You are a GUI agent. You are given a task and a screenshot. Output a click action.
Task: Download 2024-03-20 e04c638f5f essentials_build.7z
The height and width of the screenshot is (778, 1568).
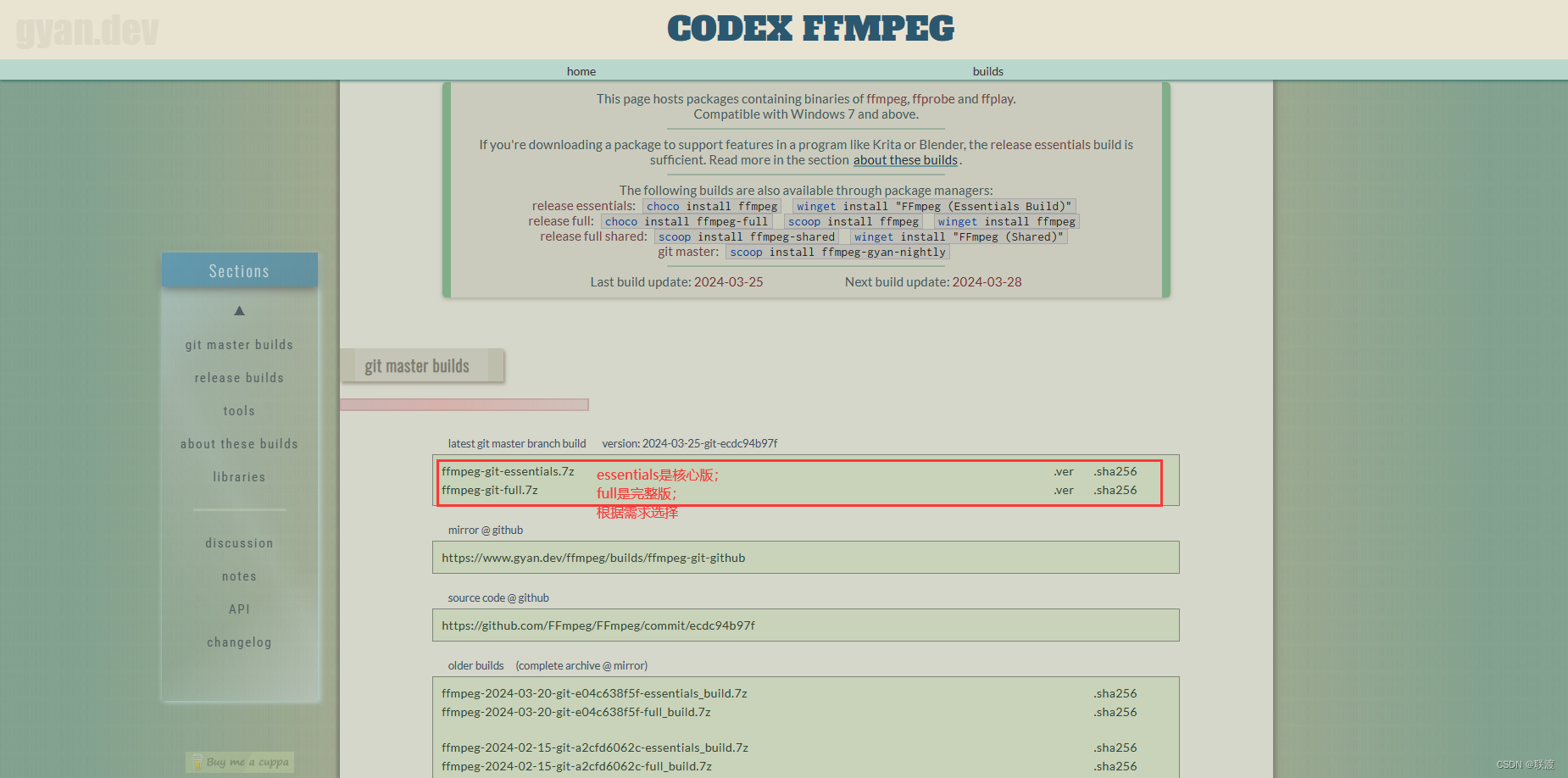click(594, 693)
